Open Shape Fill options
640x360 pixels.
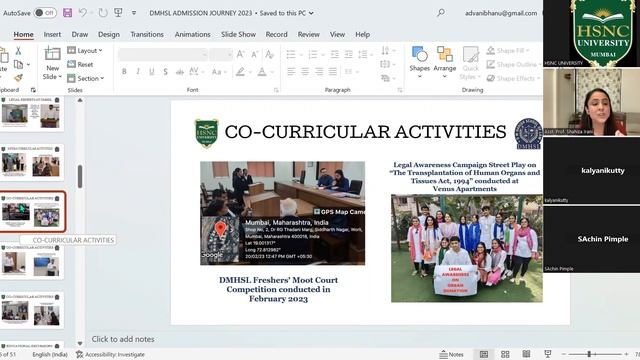coord(508,51)
